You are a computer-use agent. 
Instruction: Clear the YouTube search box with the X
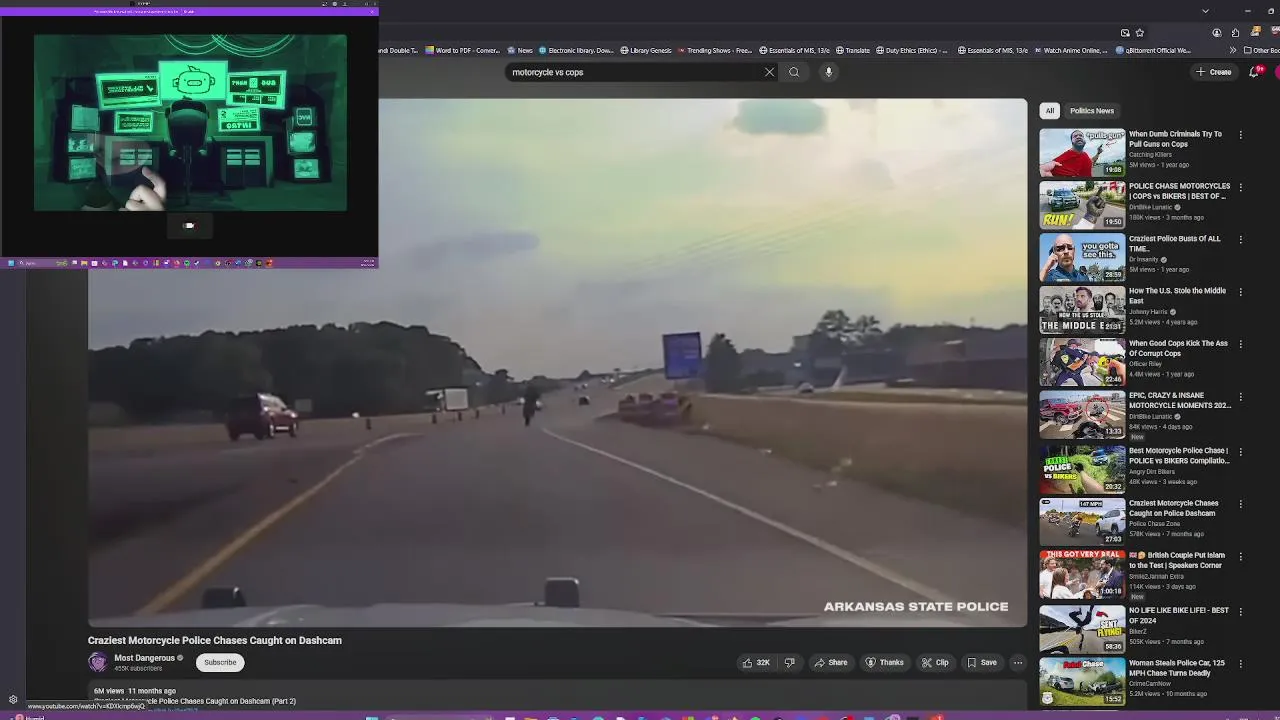tap(769, 72)
